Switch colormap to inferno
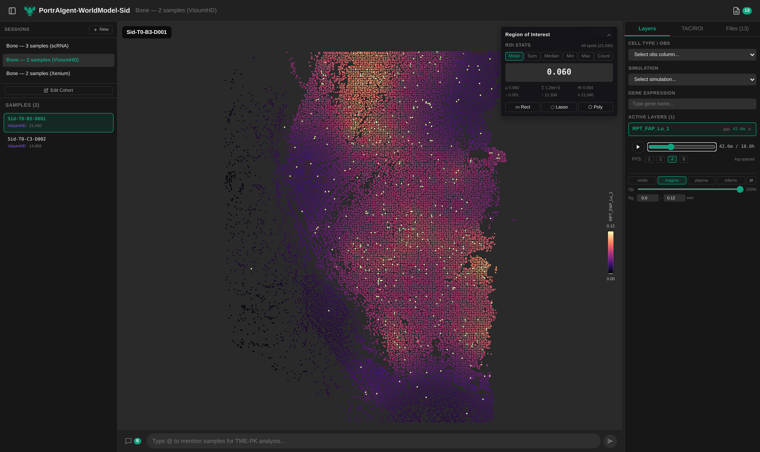 [x=731, y=180]
